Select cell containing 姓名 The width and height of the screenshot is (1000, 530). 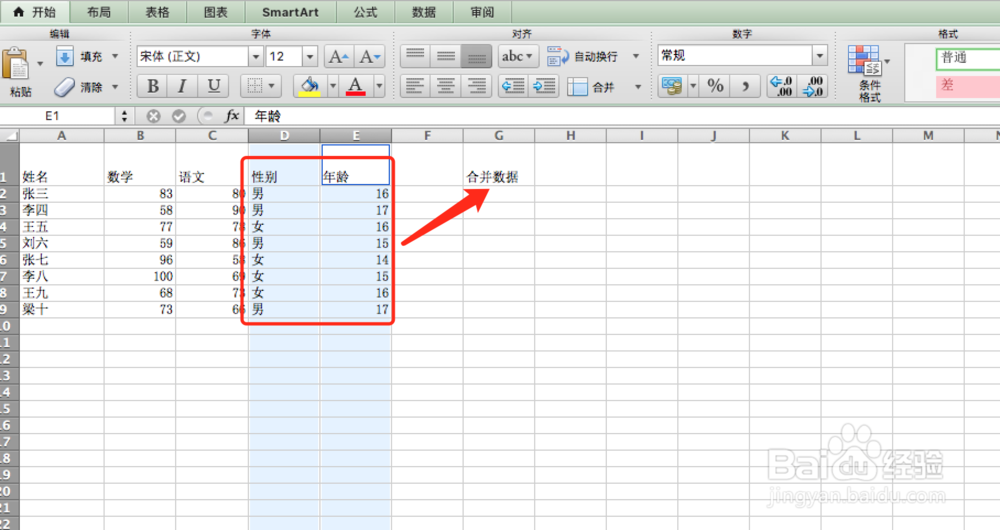[x=62, y=164]
